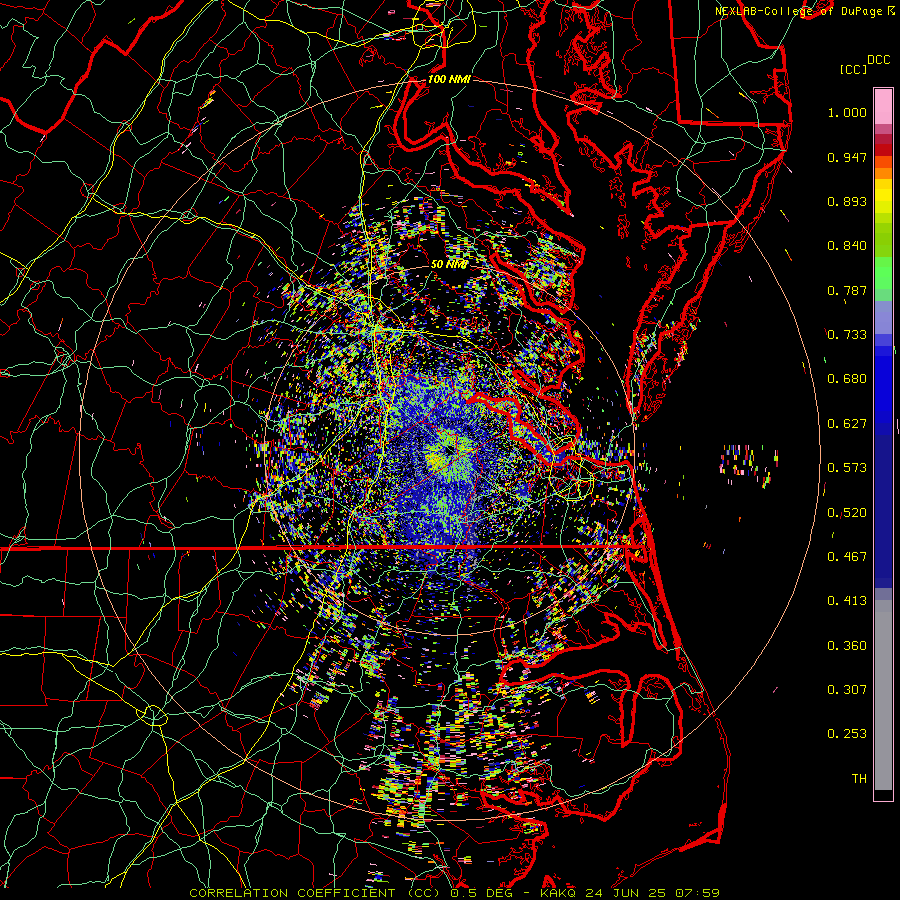Viewport: 900px width, 900px height.
Task: Click the 0.840 legend value
Action: [847, 246]
